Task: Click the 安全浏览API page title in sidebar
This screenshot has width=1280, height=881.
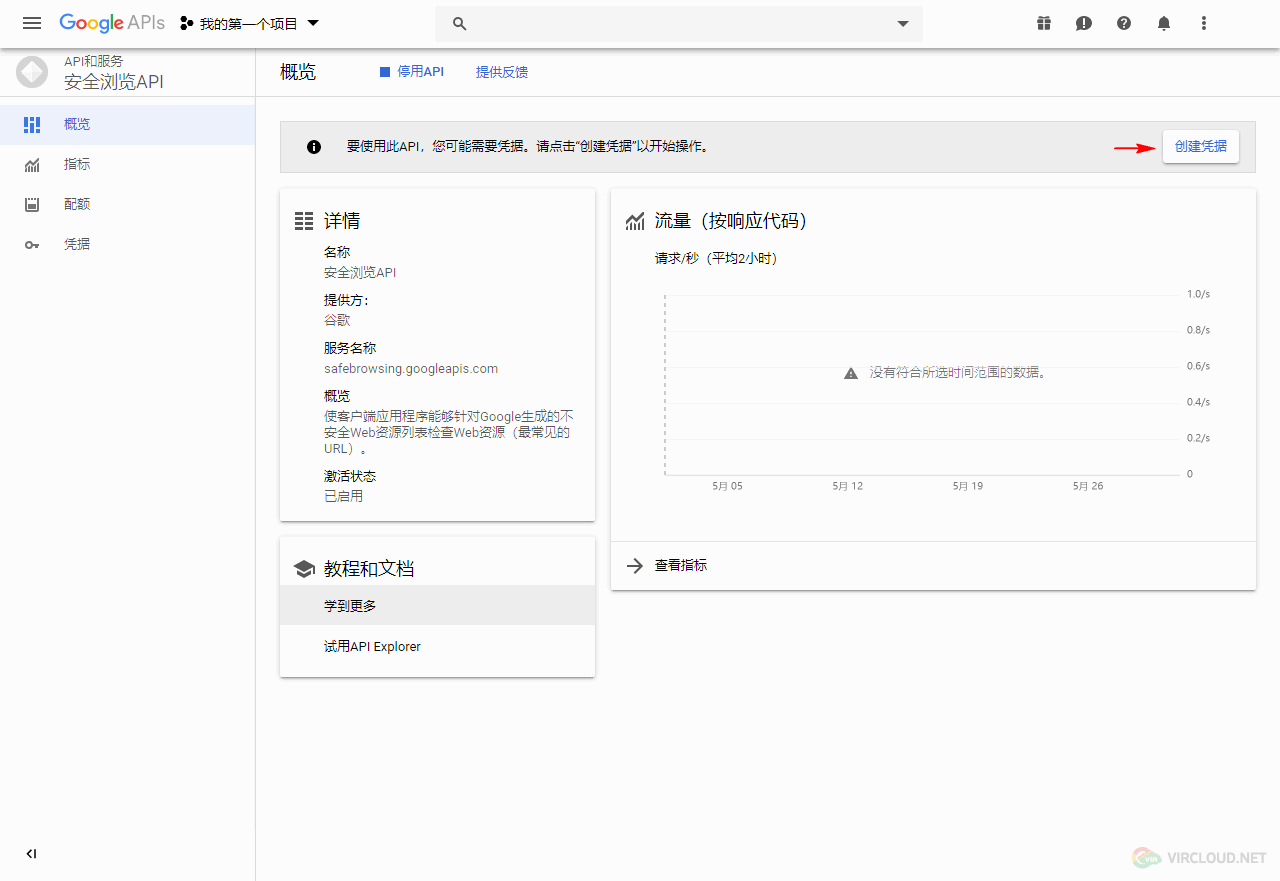Action: [114, 82]
